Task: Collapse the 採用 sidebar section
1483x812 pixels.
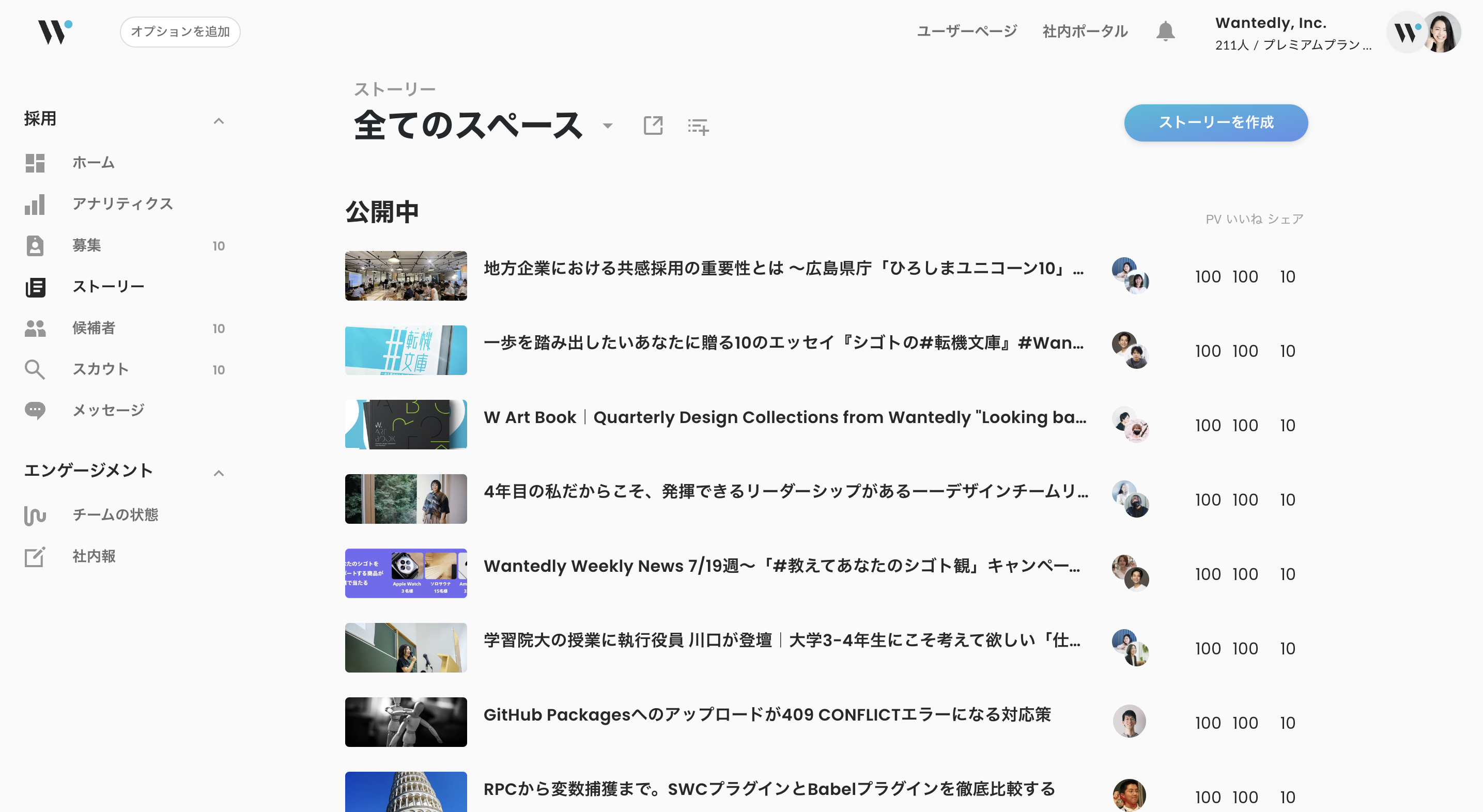Action: (218, 120)
